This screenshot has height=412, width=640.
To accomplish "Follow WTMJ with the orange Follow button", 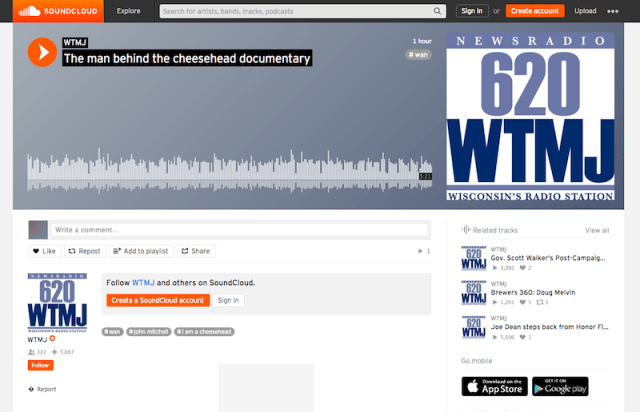I will click(40, 365).
